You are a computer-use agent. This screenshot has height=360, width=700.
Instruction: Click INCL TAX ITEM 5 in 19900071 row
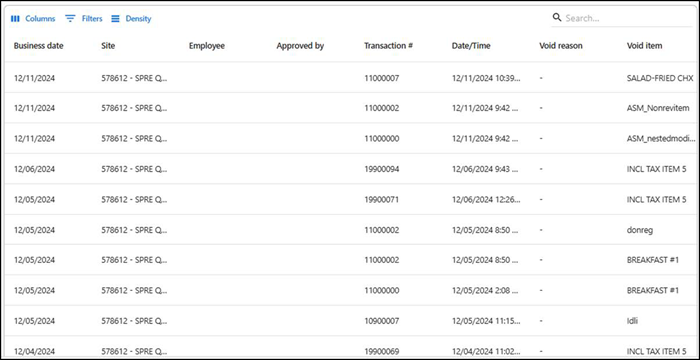pos(656,200)
